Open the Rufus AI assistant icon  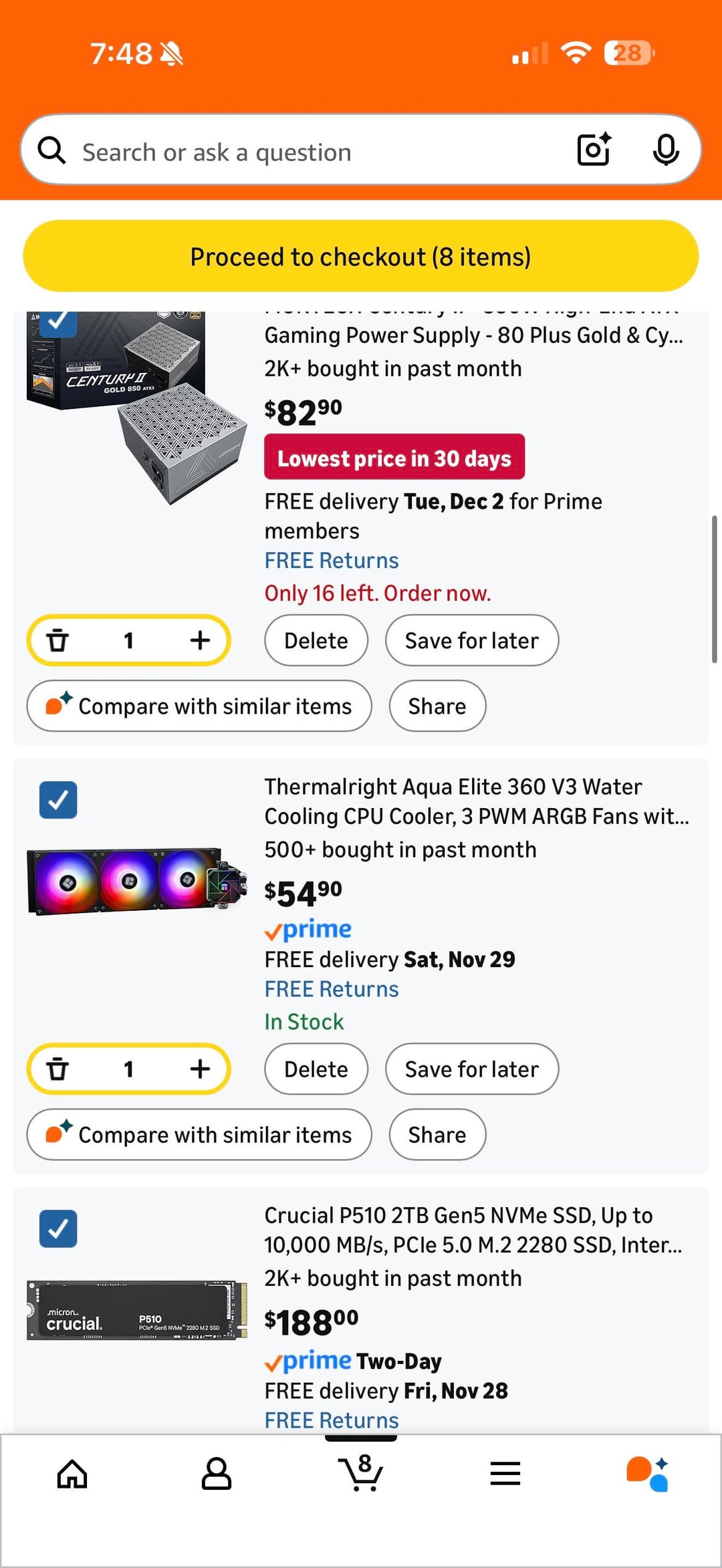click(647, 1474)
